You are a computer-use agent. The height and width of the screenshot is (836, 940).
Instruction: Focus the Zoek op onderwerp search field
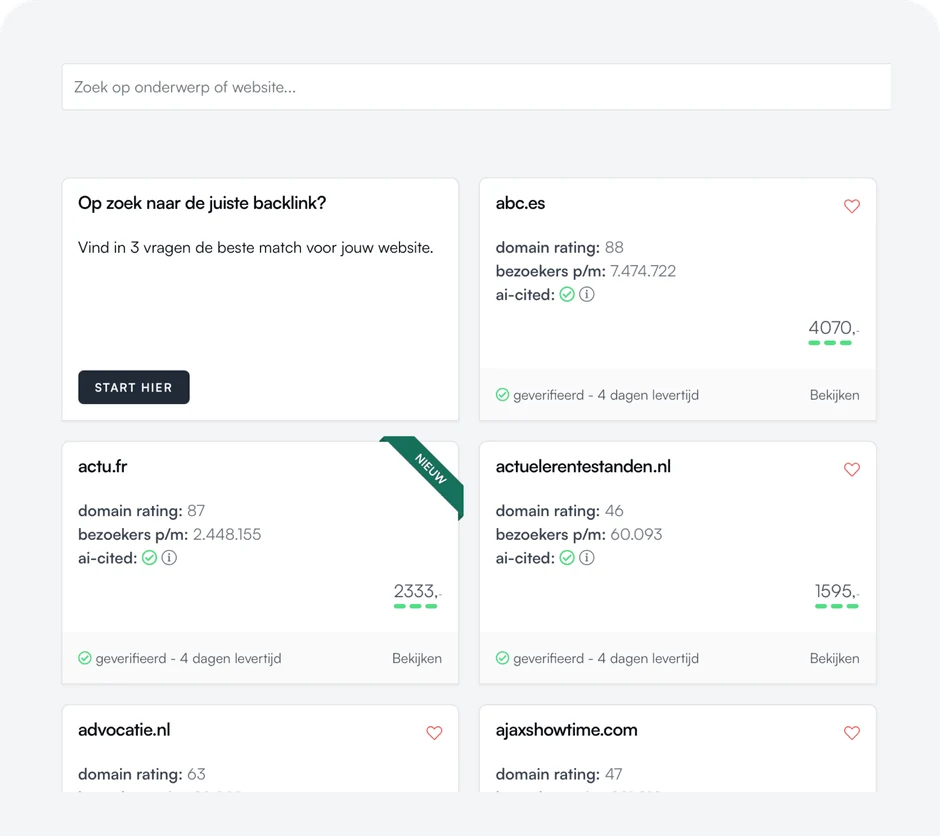476,87
